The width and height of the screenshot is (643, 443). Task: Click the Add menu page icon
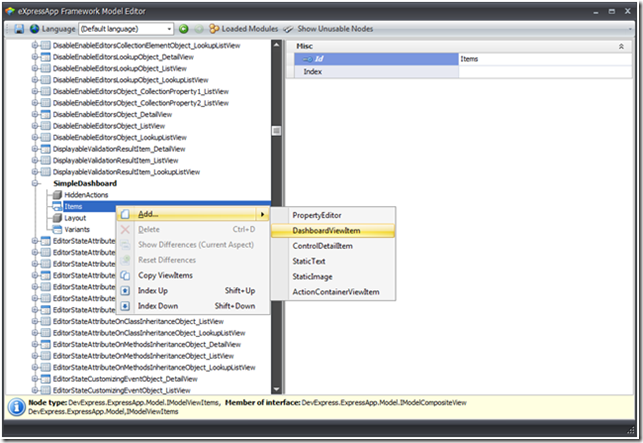tap(125, 214)
